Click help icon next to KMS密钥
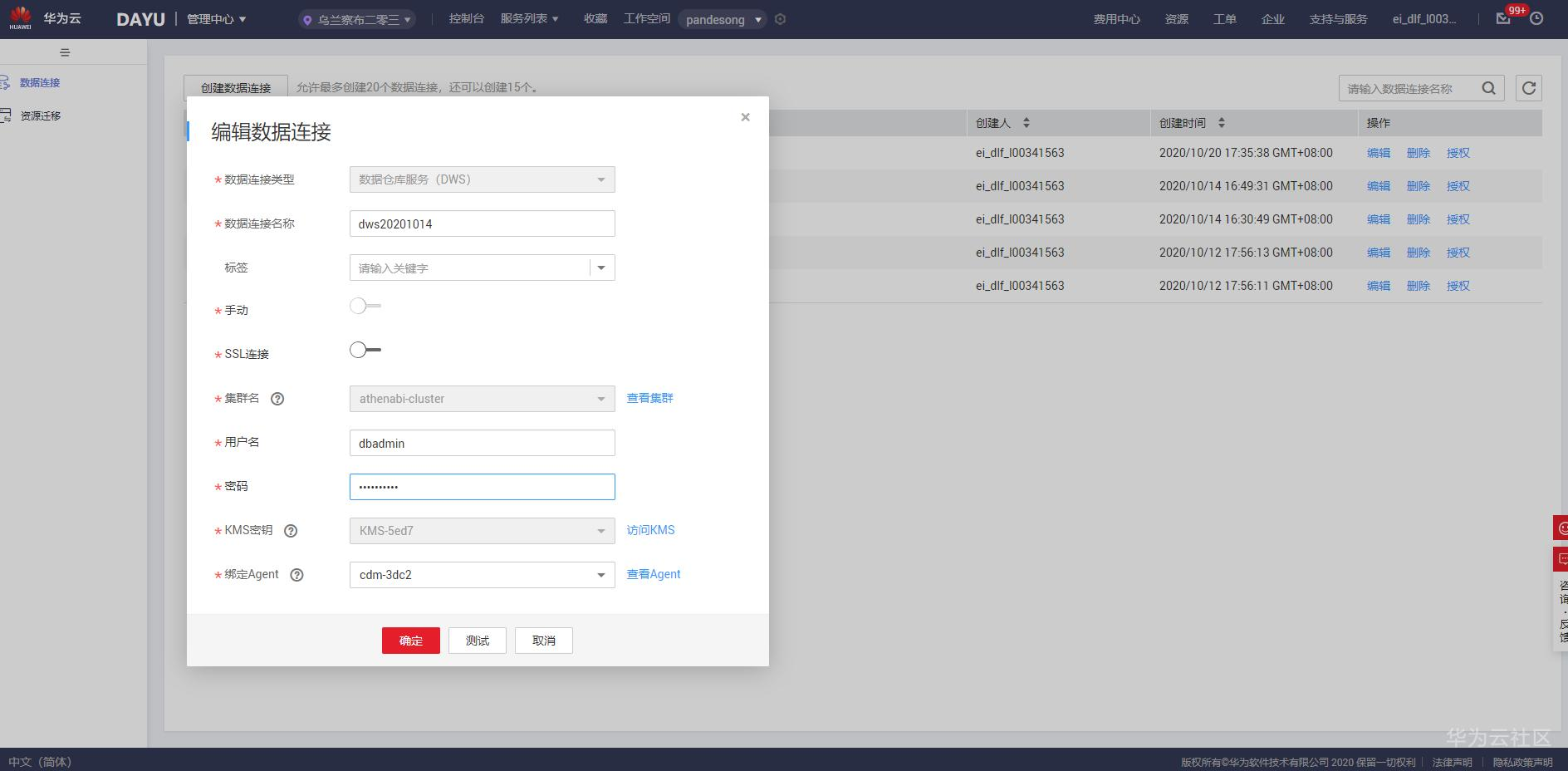This screenshot has height=771, width=1568. pyautogui.click(x=291, y=531)
